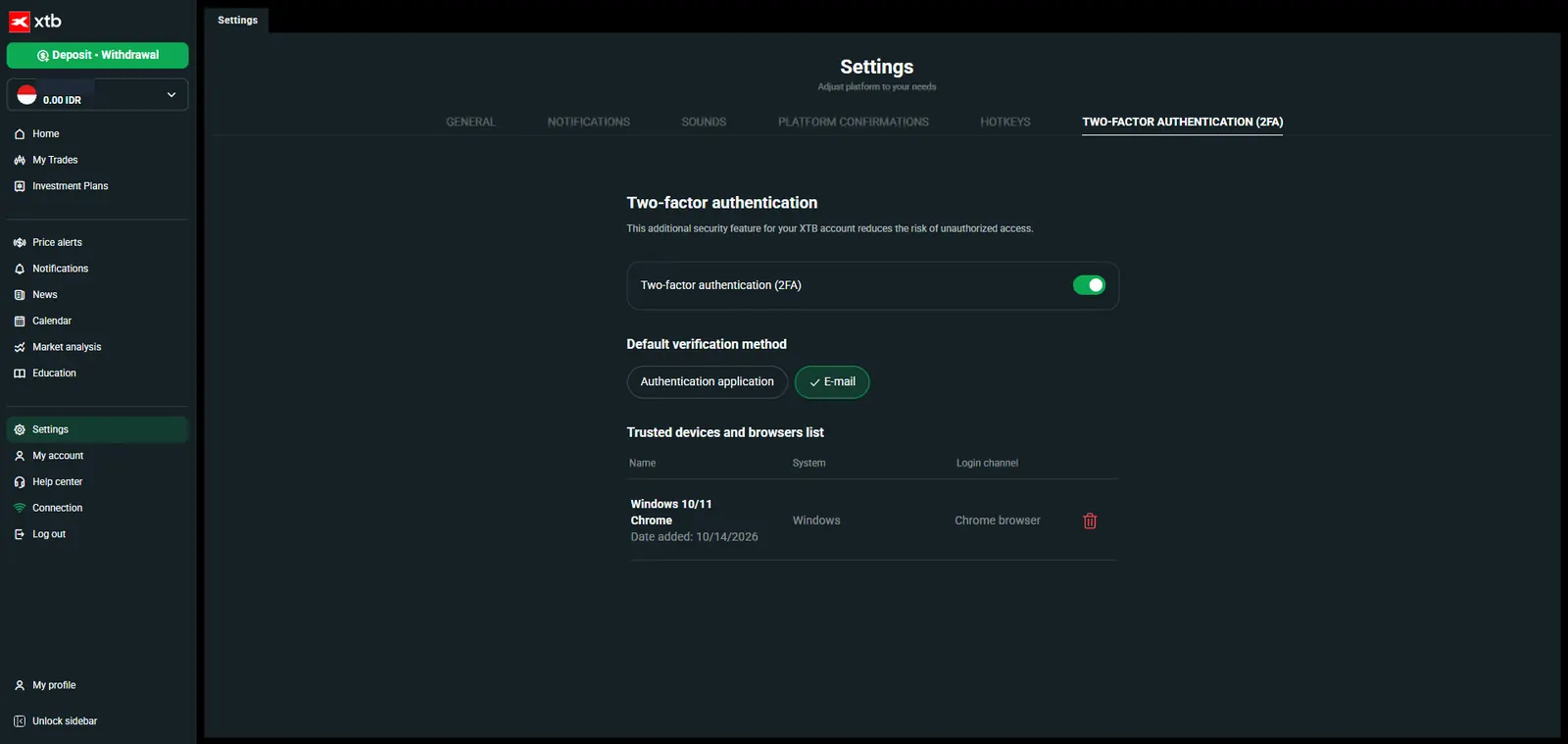Open the Sounds settings tab
This screenshot has height=744, width=1568.
coord(704,122)
